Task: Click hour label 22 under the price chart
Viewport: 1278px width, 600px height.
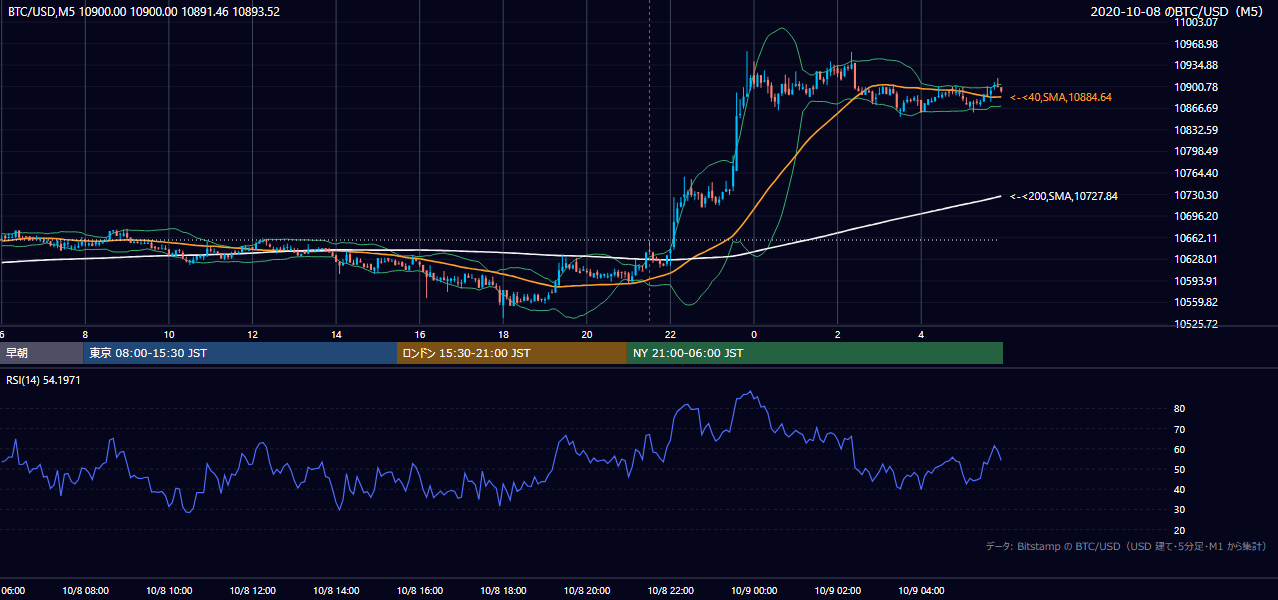Action: click(671, 334)
